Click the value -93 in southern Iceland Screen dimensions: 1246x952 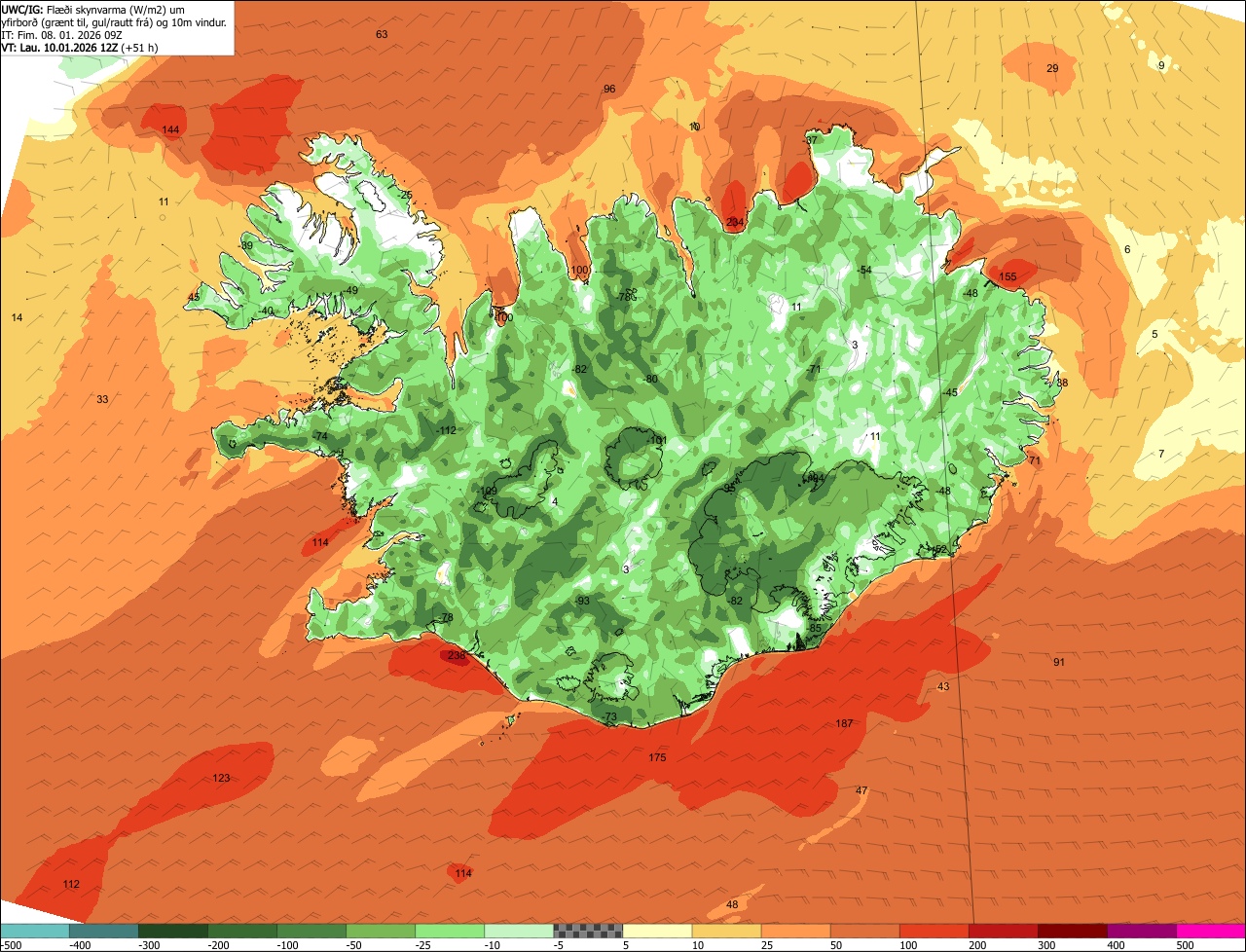(x=582, y=601)
